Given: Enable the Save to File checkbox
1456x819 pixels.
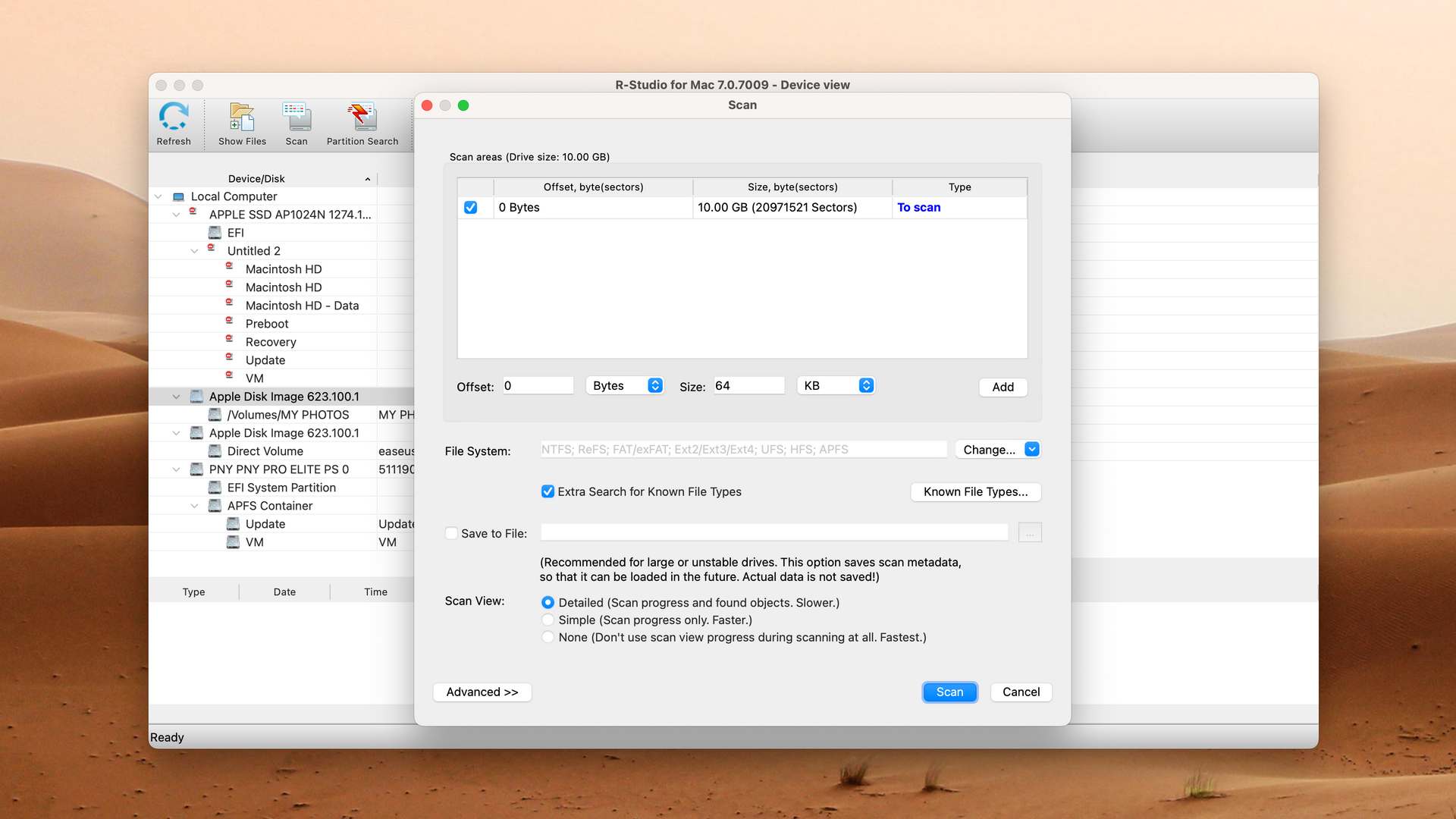Looking at the screenshot, I should pos(451,533).
